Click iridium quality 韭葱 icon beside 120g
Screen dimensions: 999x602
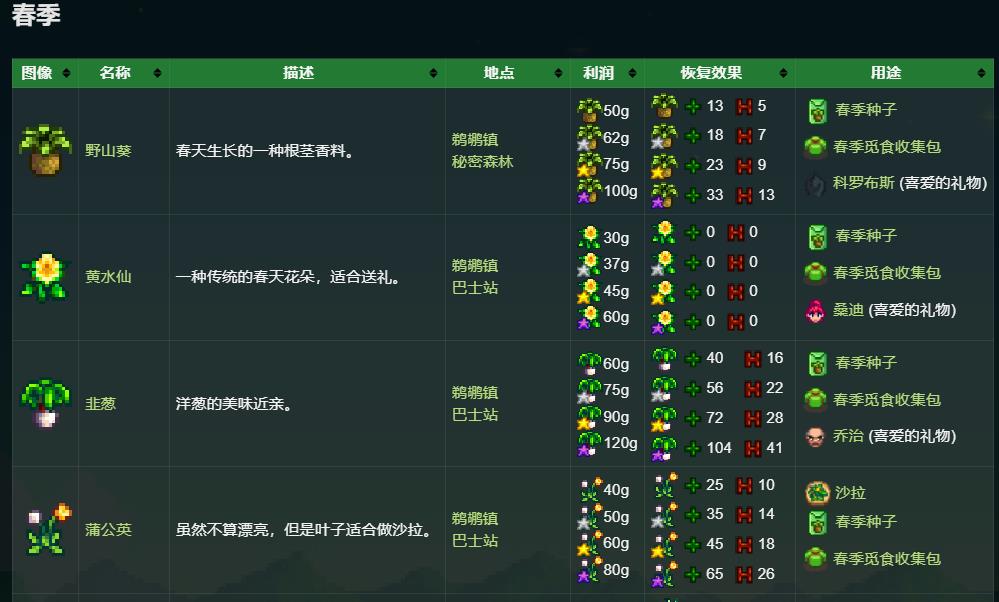(x=589, y=443)
